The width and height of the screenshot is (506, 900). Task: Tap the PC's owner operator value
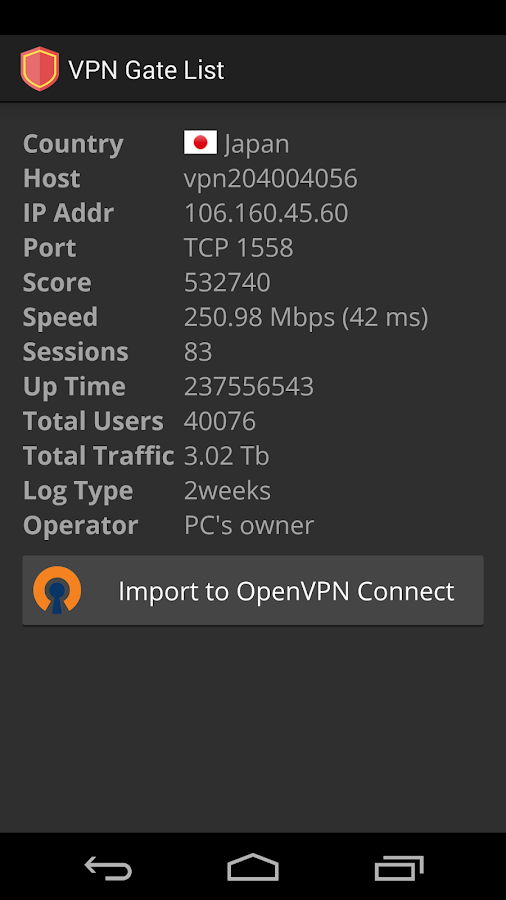point(249,525)
